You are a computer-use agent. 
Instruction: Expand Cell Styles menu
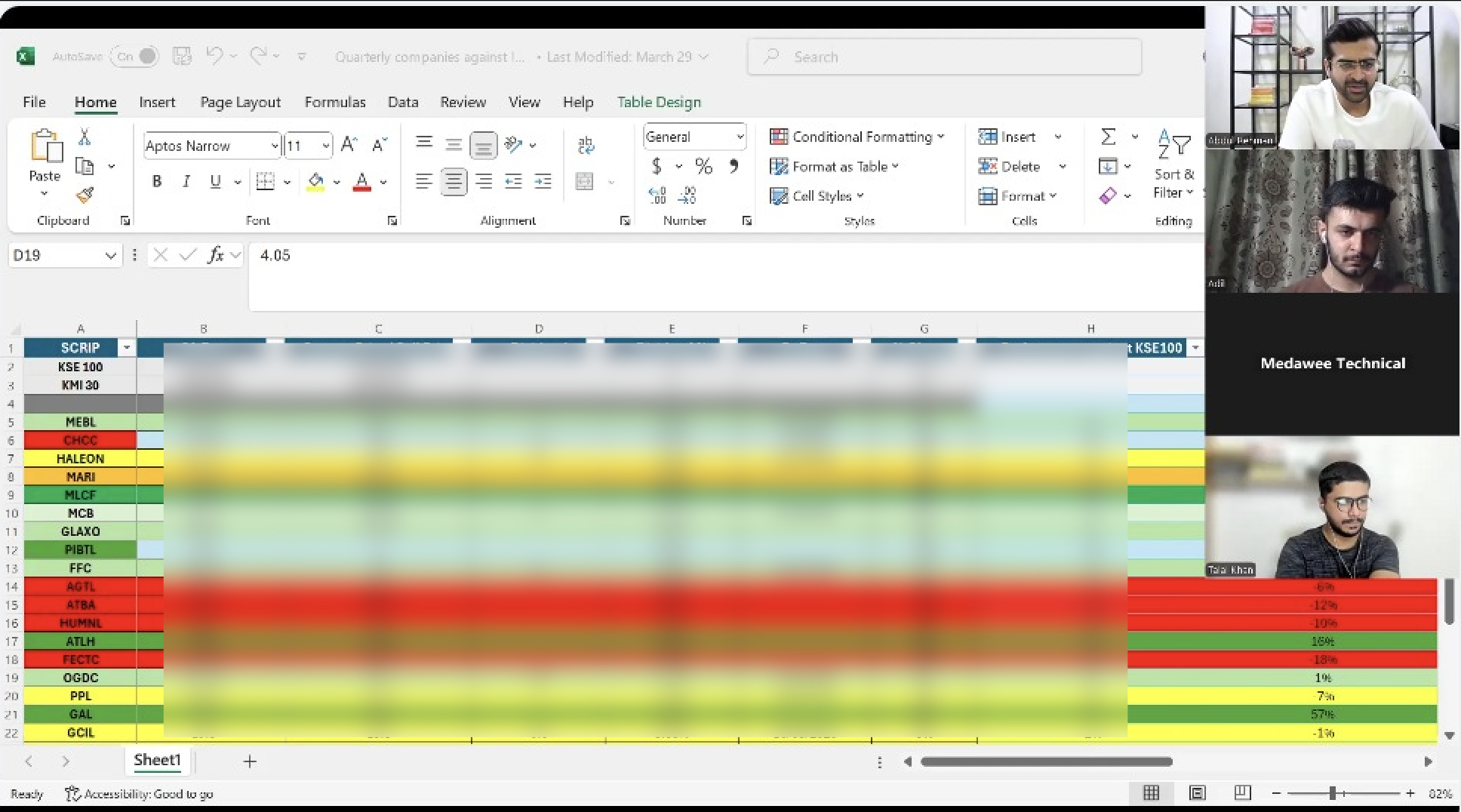click(817, 195)
